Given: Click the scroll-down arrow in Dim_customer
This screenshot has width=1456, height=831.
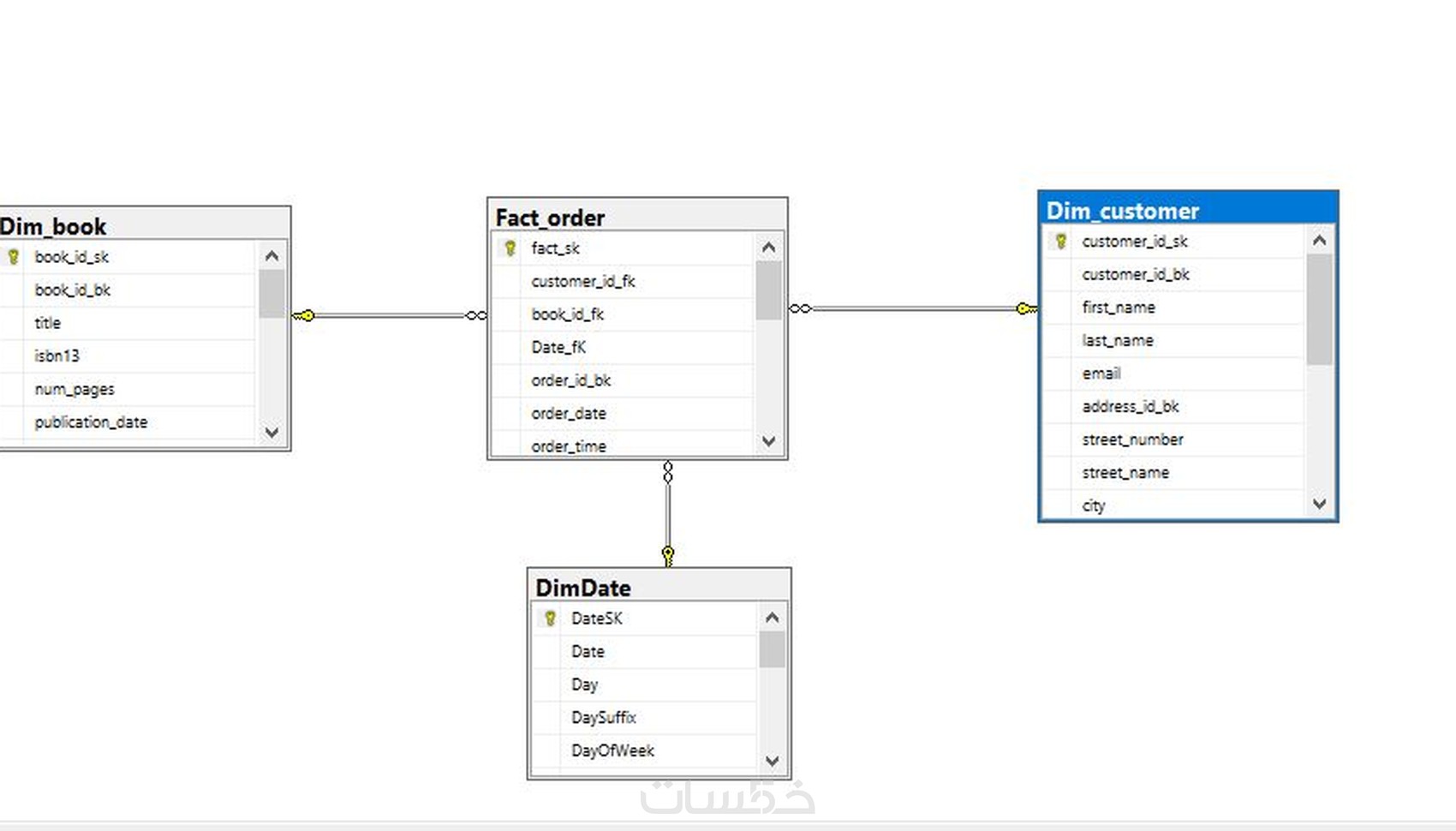Looking at the screenshot, I should [1319, 504].
